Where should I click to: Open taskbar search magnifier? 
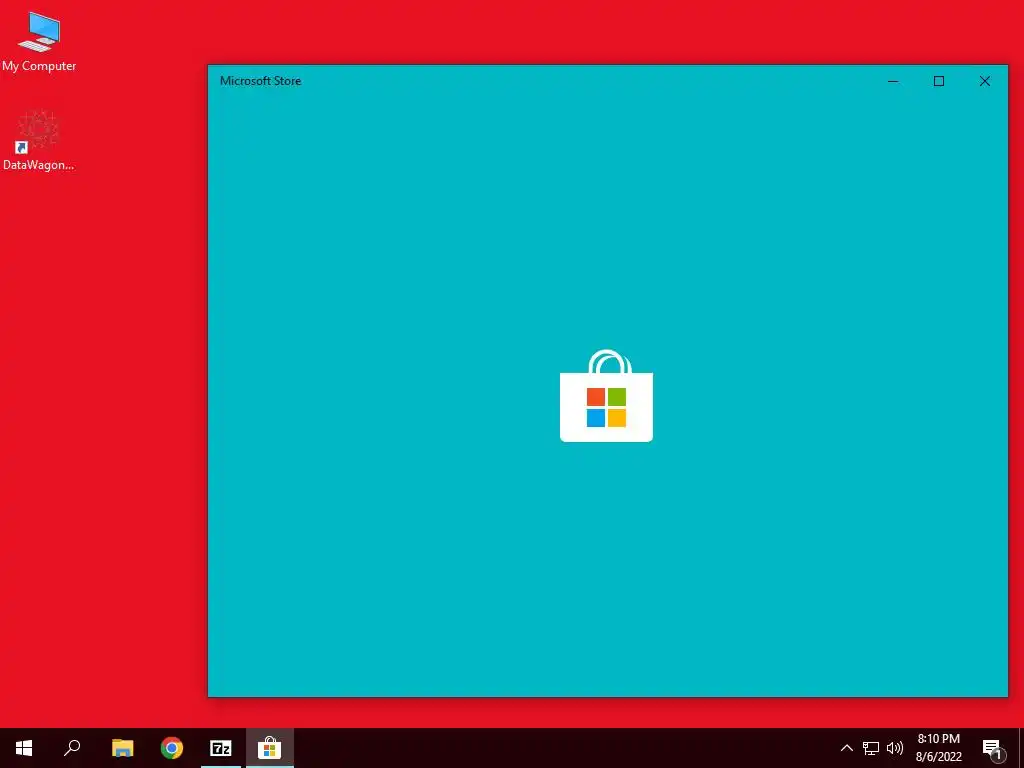[72, 748]
